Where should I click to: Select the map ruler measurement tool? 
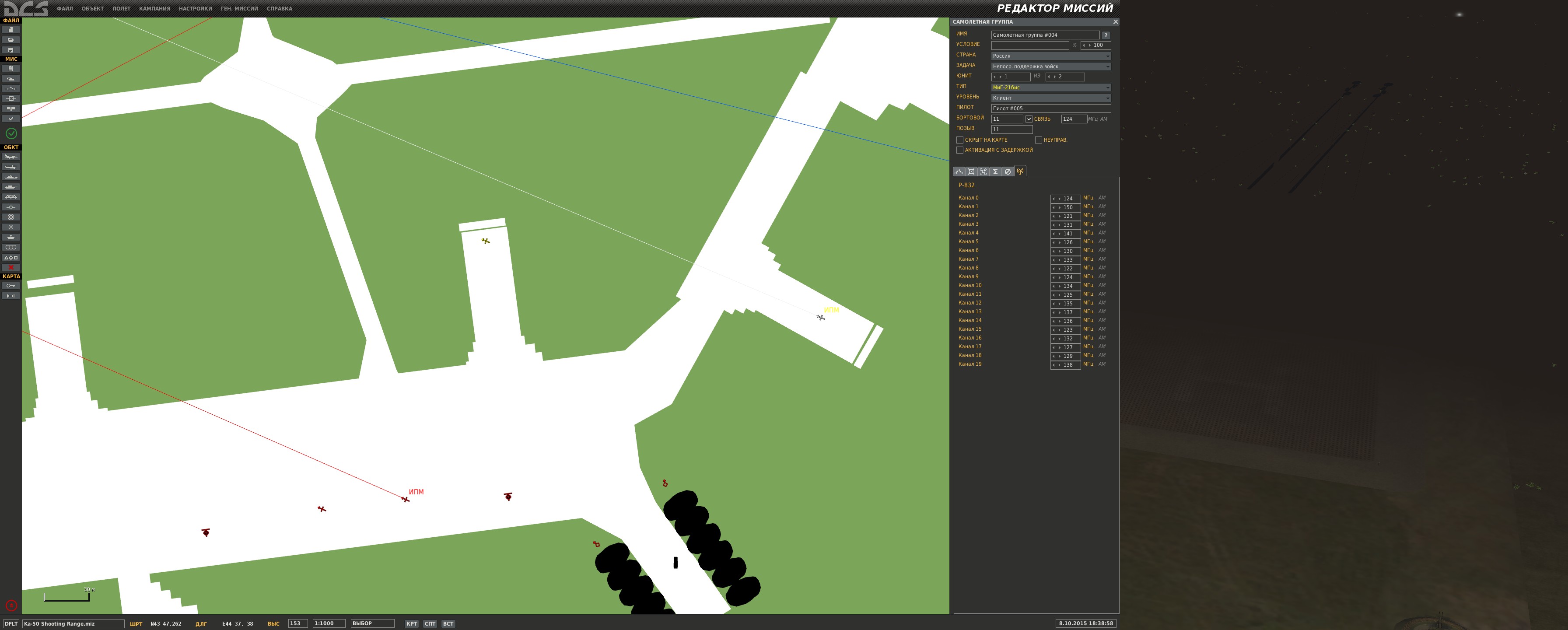click(11, 296)
